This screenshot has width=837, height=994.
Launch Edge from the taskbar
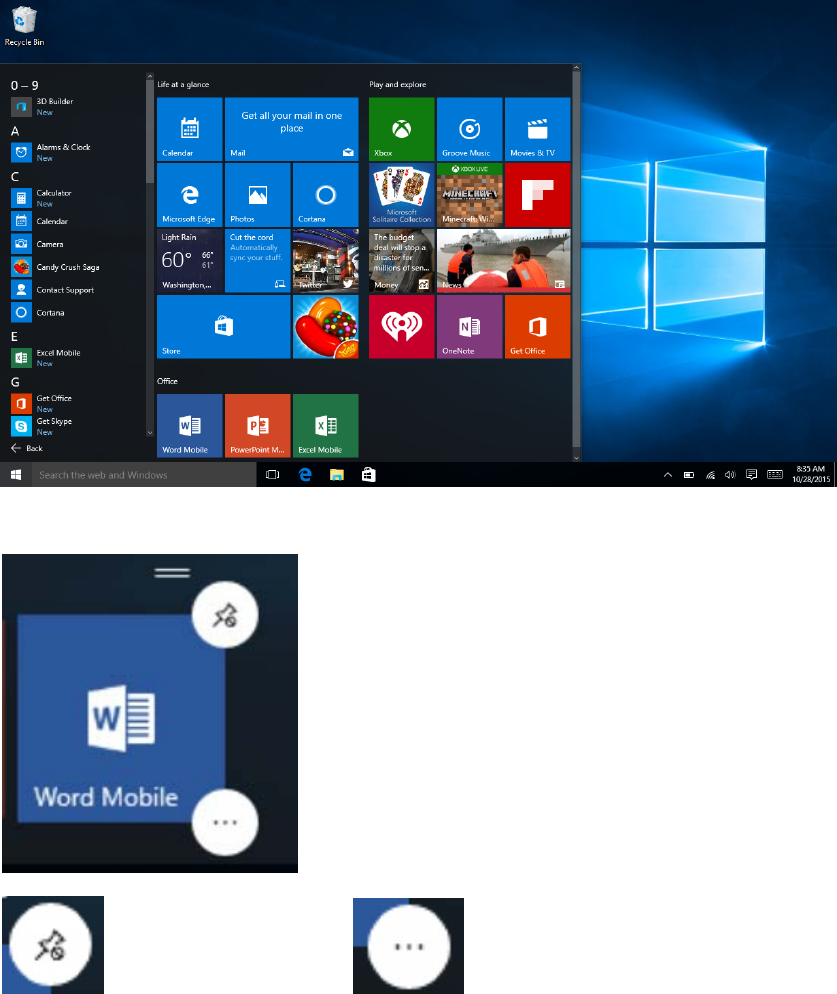click(x=305, y=475)
